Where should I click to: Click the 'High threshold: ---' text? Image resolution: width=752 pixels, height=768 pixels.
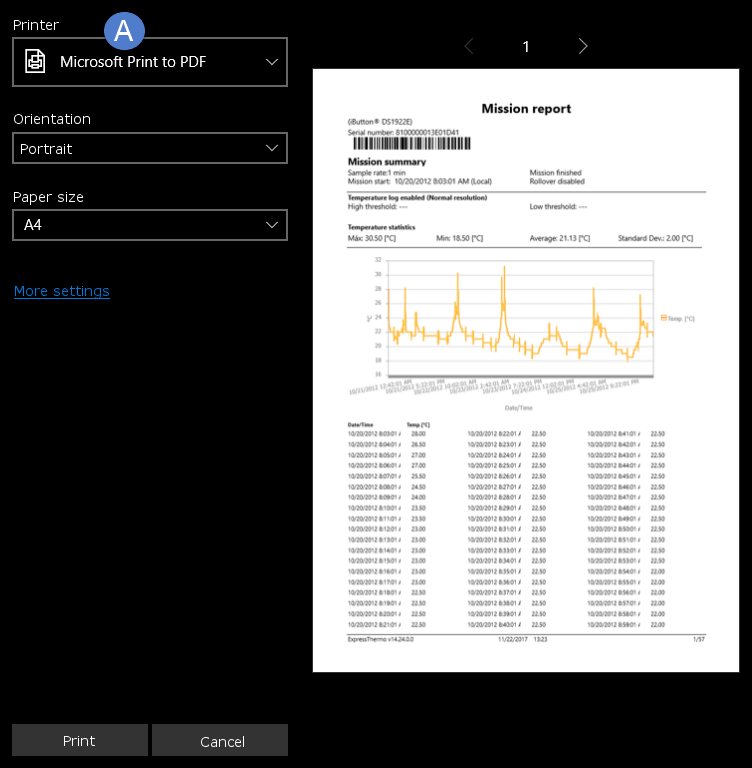[x=377, y=207]
